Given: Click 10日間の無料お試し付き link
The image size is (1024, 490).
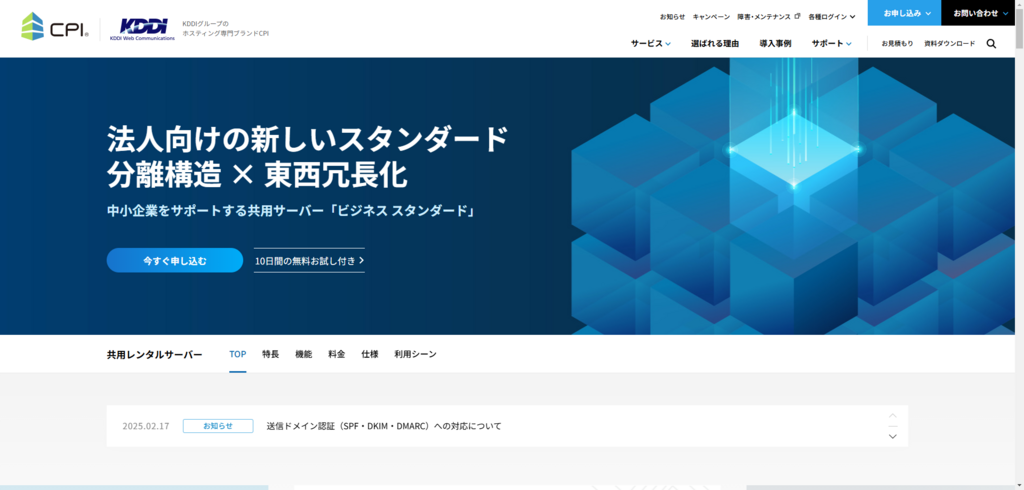Looking at the screenshot, I should (309, 261).
